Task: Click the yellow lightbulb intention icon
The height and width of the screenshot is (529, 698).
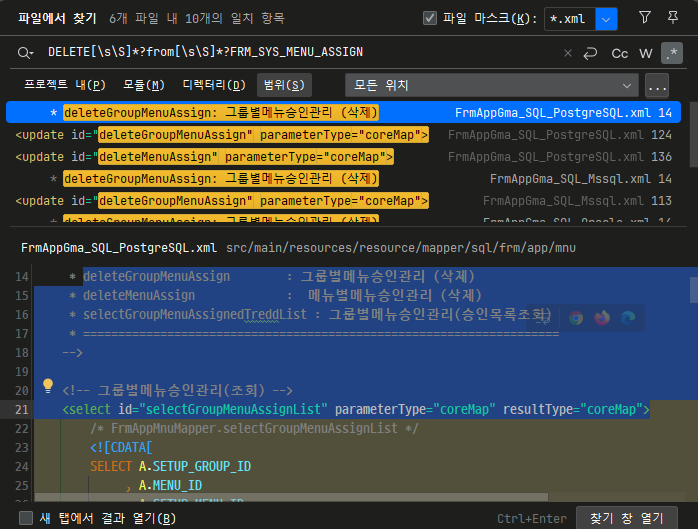Action: click(x=47, y=386)
